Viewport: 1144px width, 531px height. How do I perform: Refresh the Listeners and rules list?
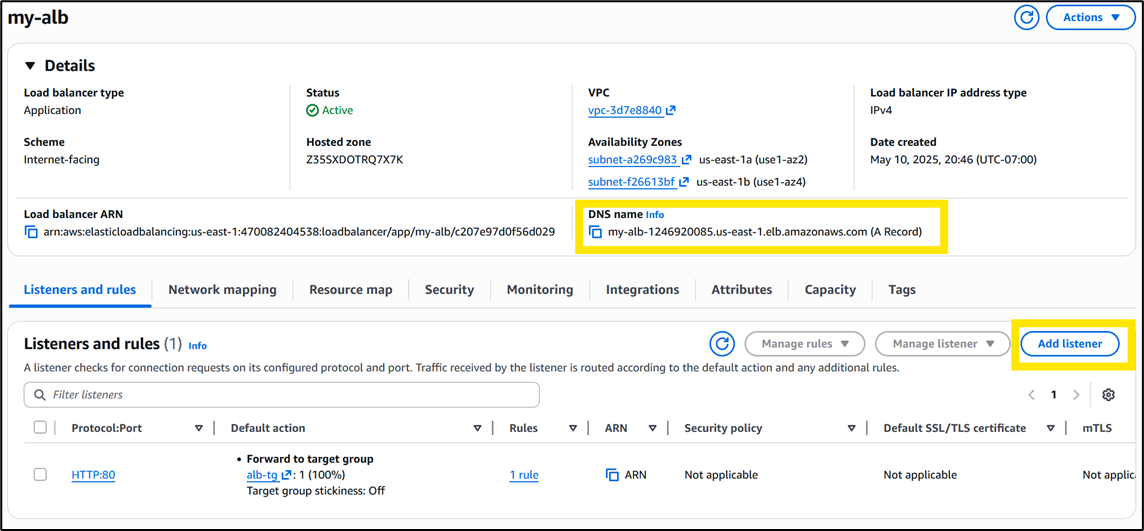click(x=722, y=344)
